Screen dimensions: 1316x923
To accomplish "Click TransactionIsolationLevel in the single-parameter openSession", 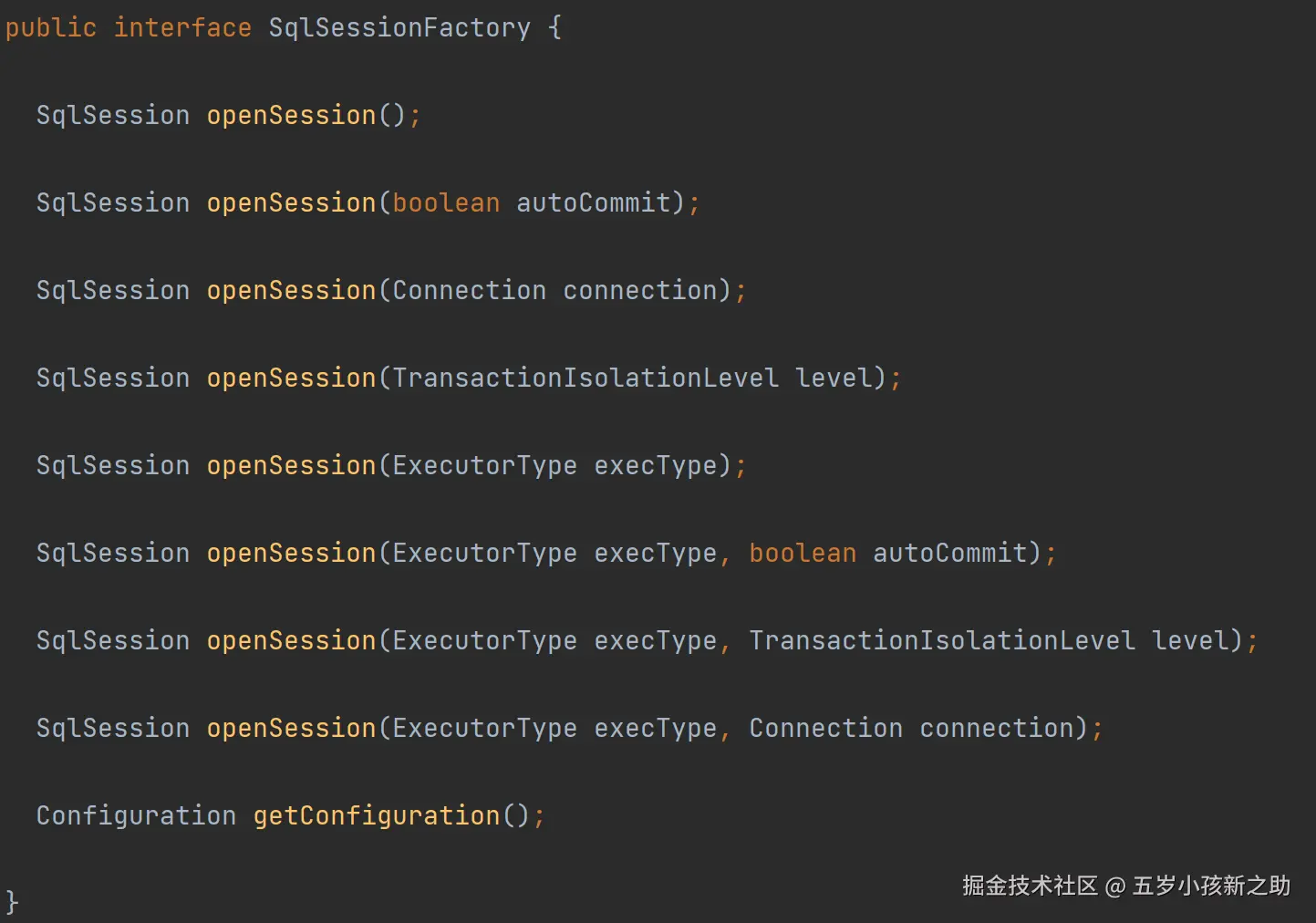I will pyautogui.click(x=585, y=378).
